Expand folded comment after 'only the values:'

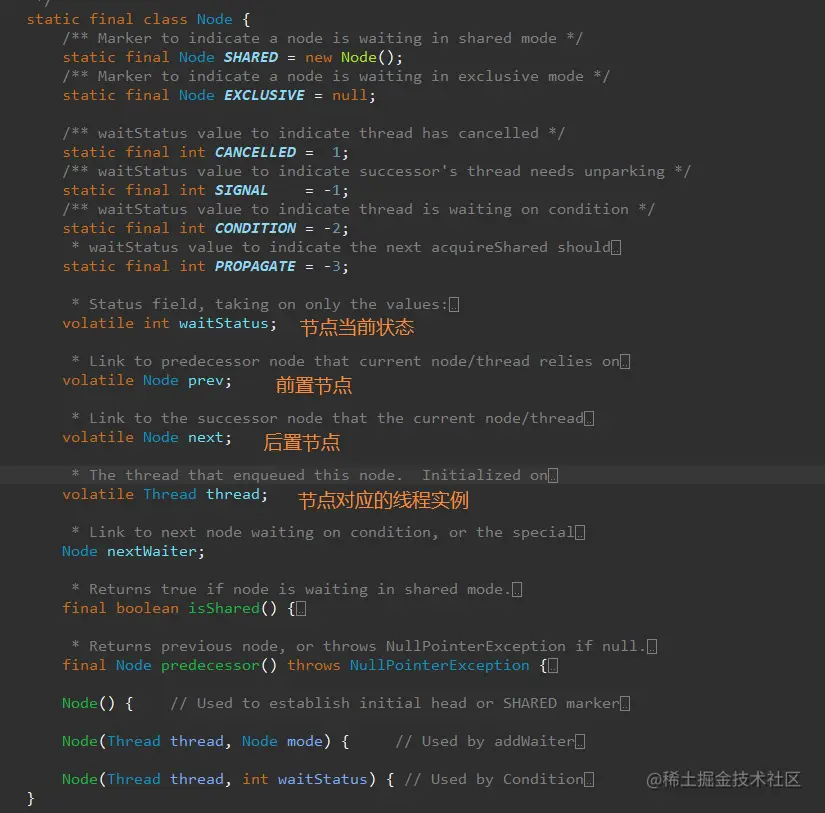coord(454,305)
